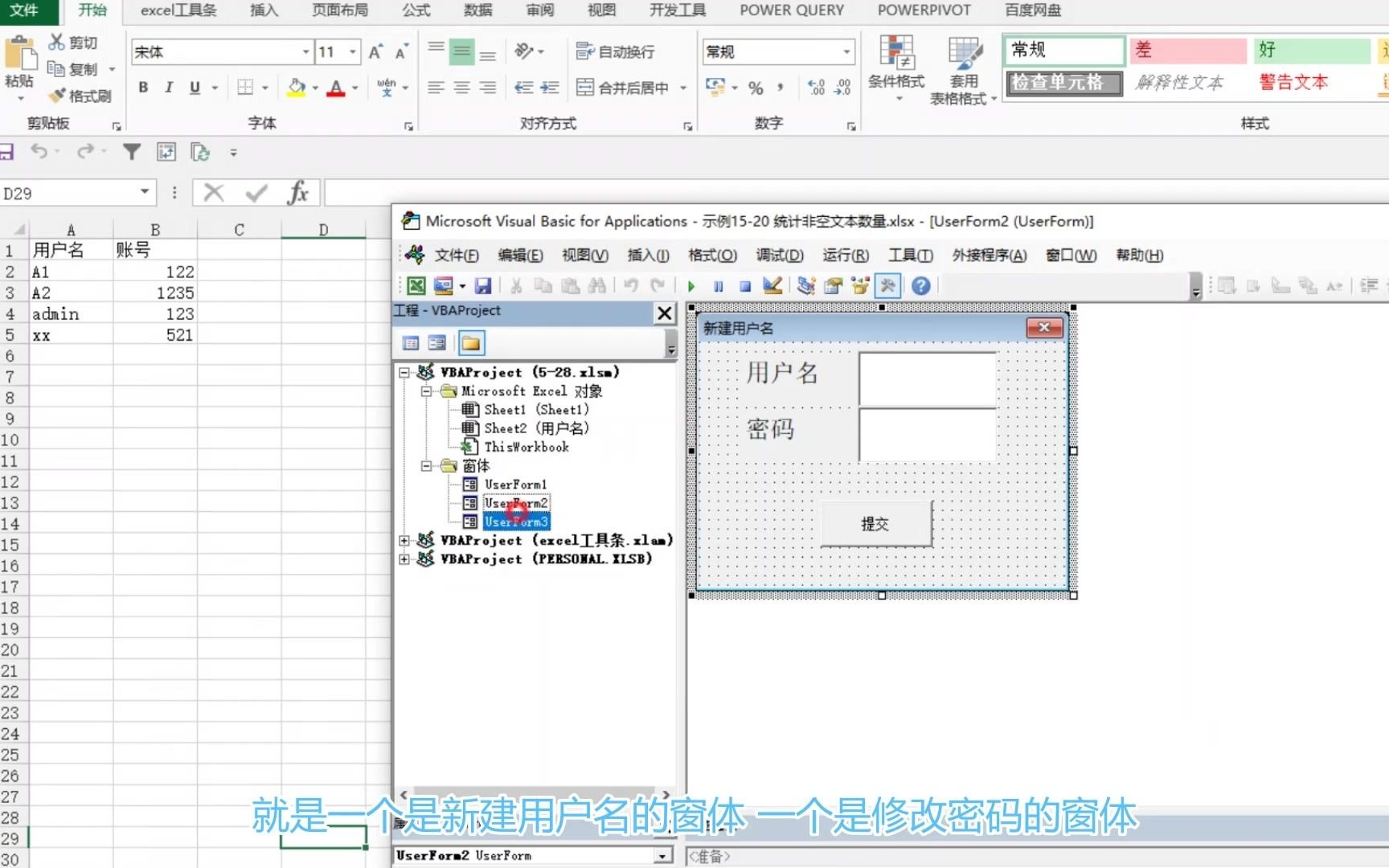Insert function with the fx icon
The image size is (1389, 868).
pos(298,193)
